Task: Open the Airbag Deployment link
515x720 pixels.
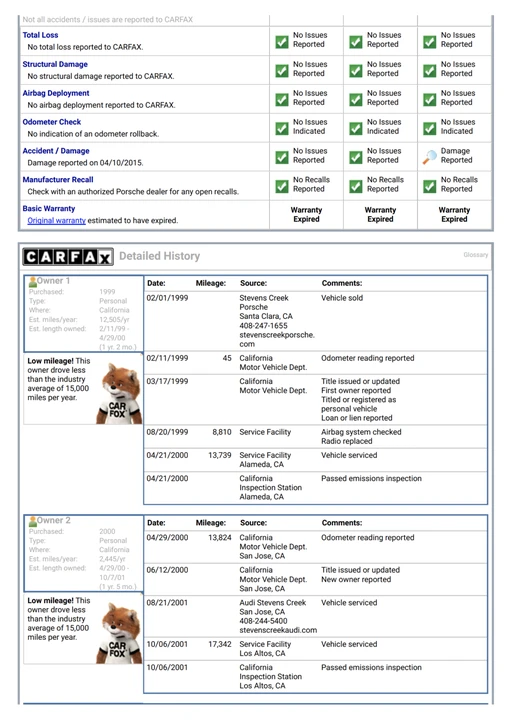Action: point(56,93)
